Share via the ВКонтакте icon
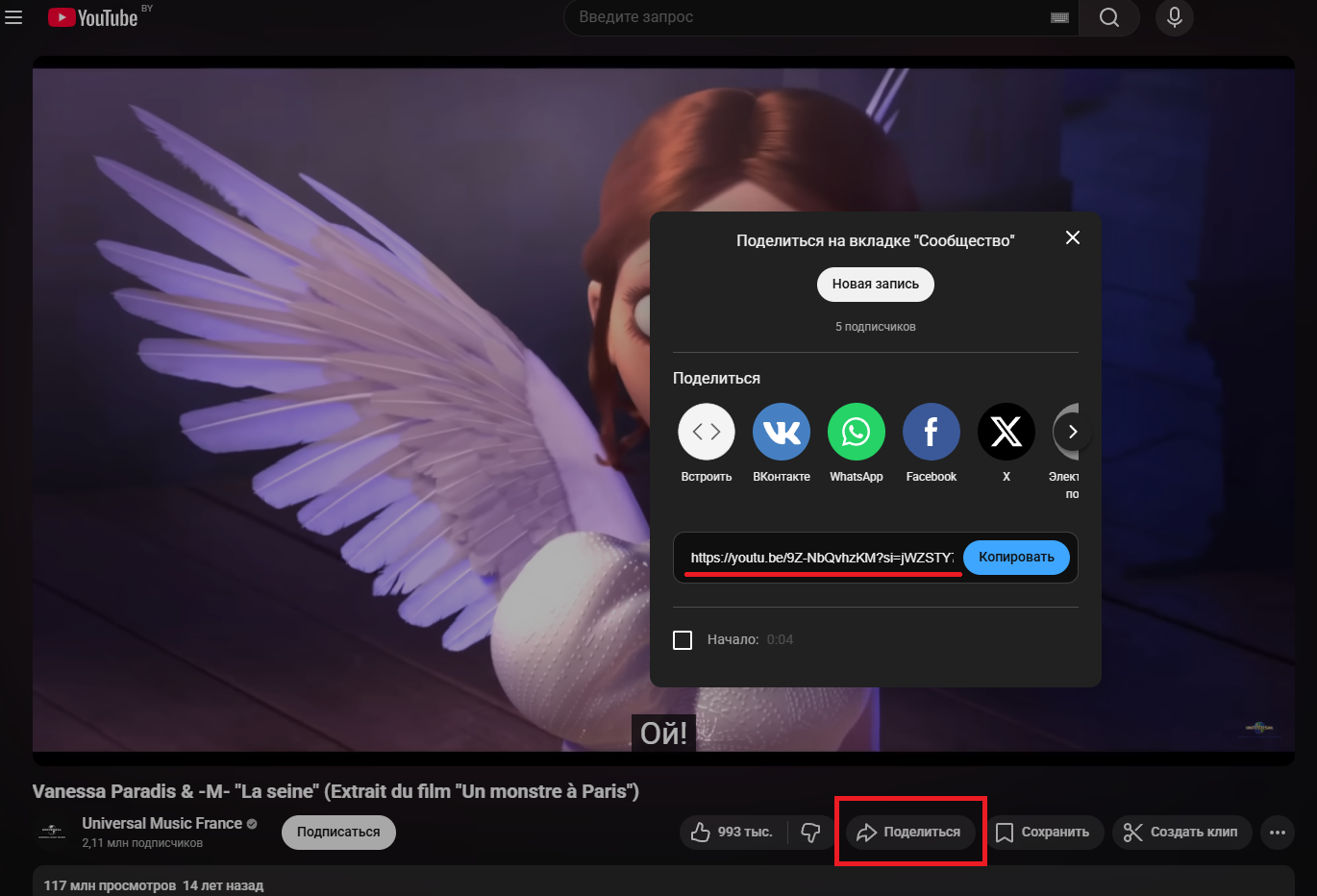 [782, 432]
